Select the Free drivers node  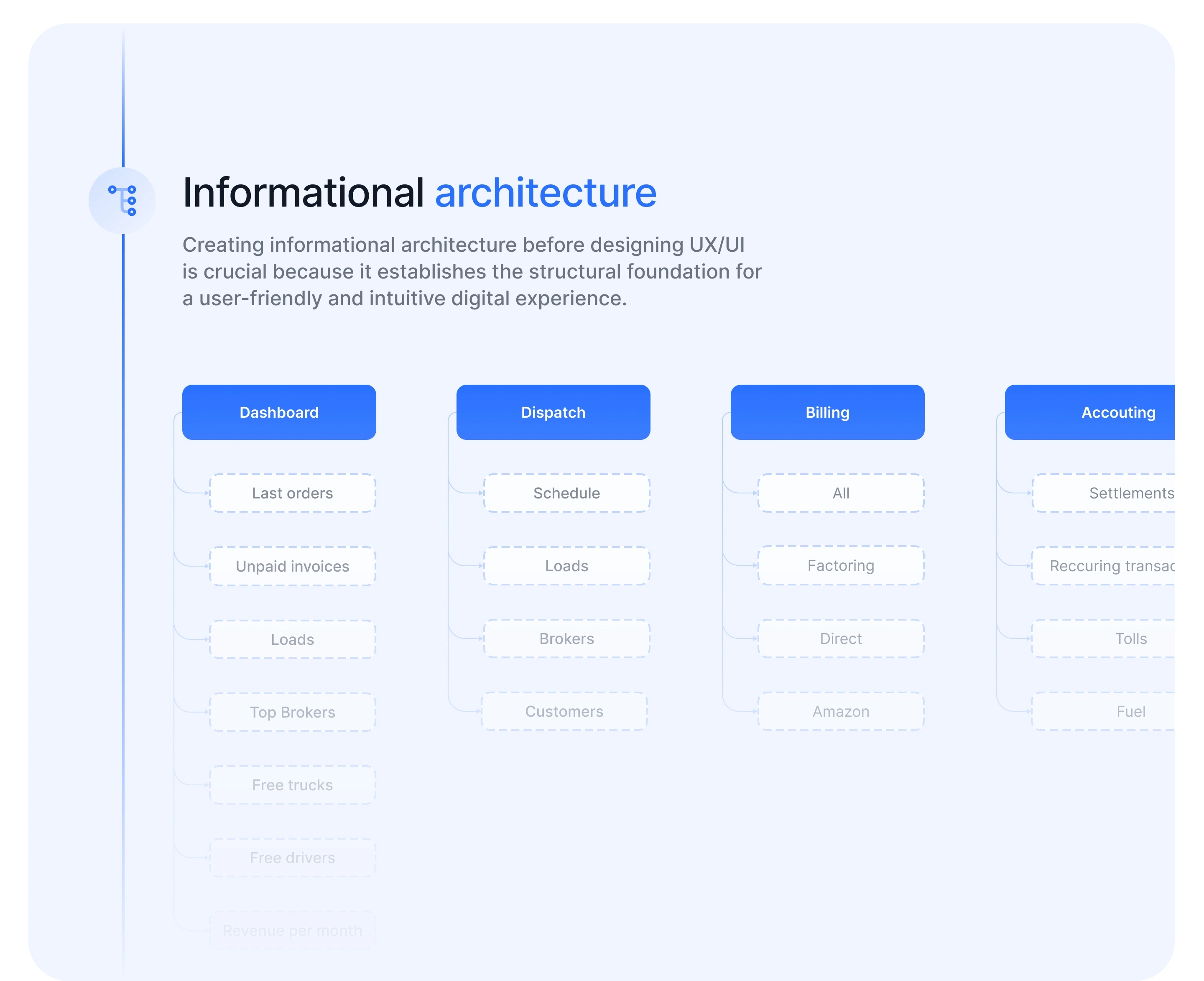point(292,858)
